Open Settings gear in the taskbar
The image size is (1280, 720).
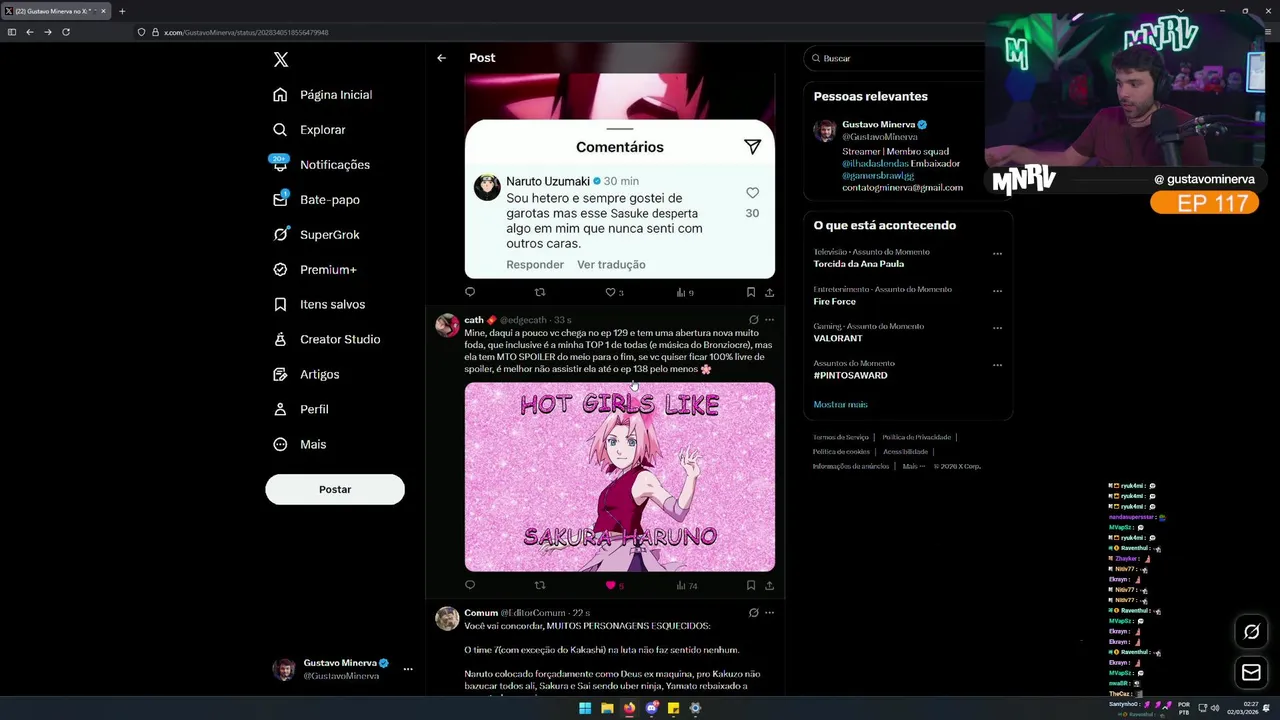click(x=695, y=708)
